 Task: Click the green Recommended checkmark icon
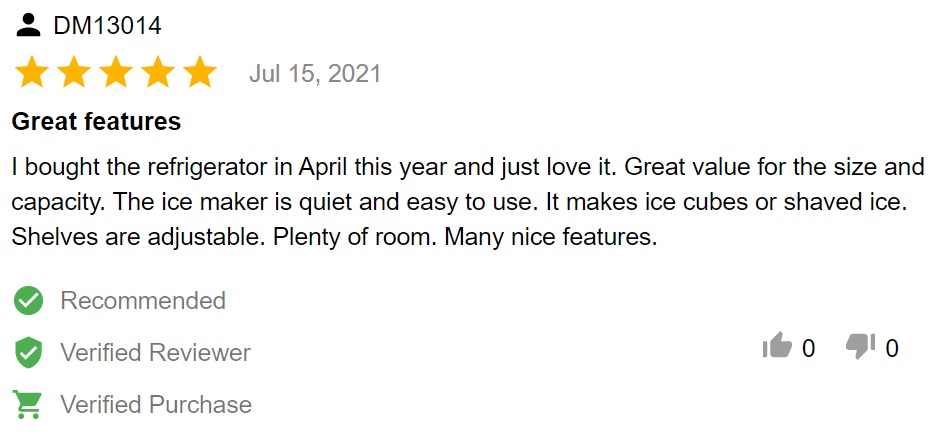point(28,300)
